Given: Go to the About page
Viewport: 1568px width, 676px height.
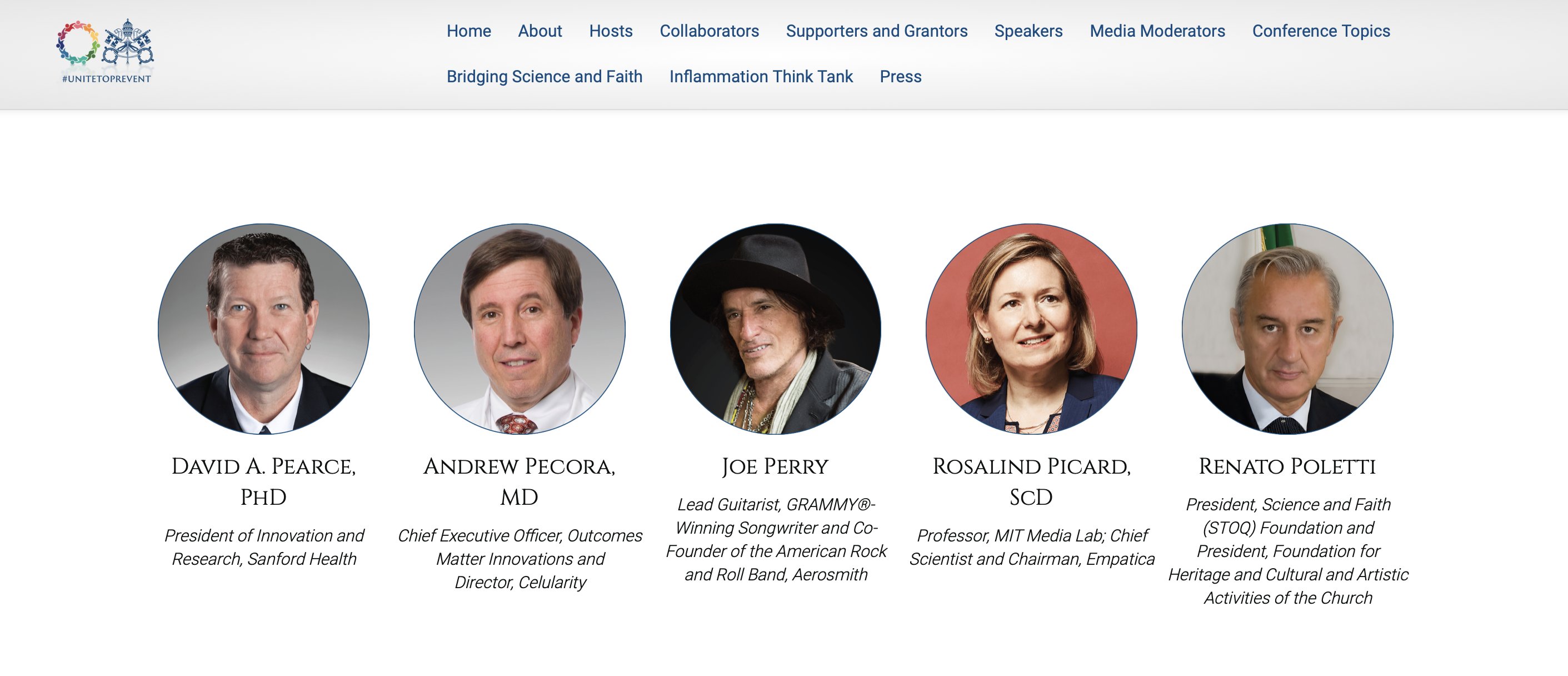Looking at the screenshot, I should coord(540,31).
